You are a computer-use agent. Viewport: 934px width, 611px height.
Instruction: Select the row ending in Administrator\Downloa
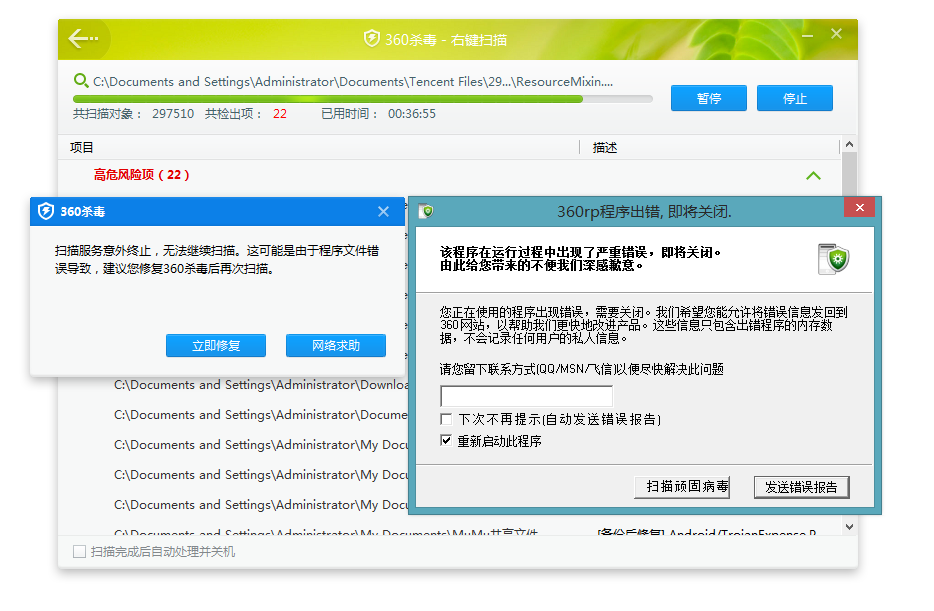[x=261, y=385]
